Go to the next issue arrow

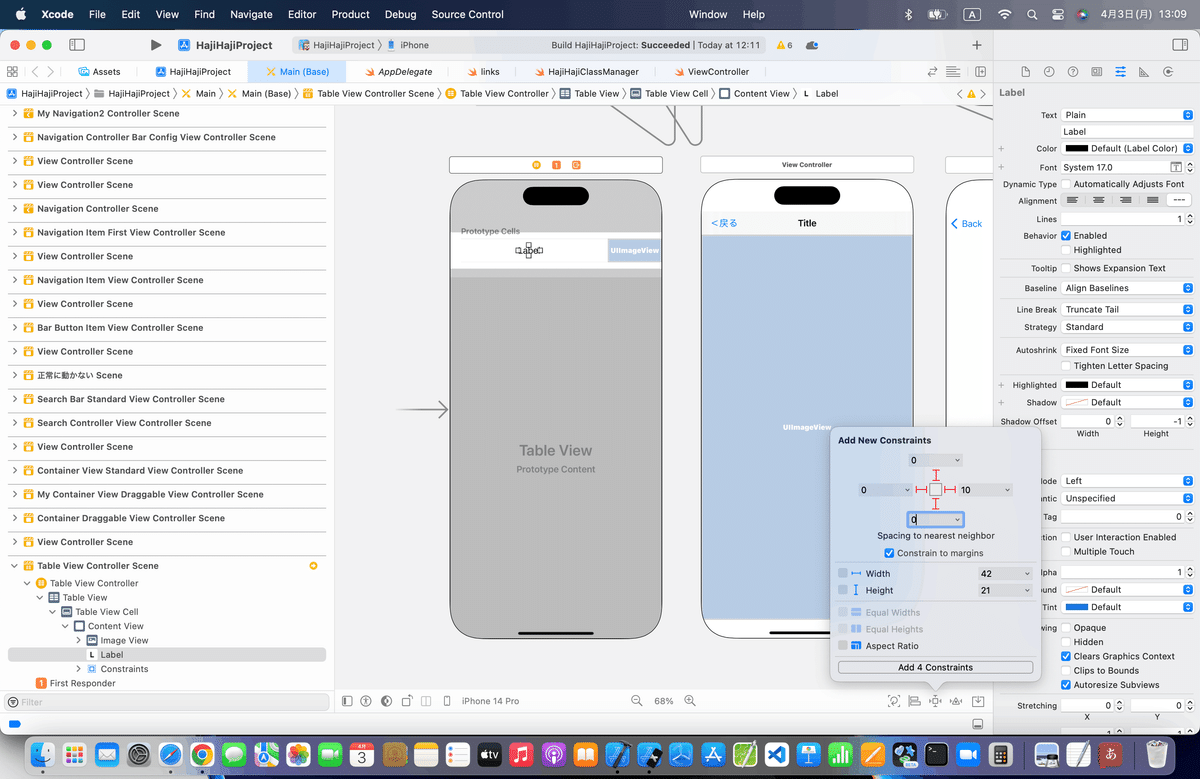[982, 93]
